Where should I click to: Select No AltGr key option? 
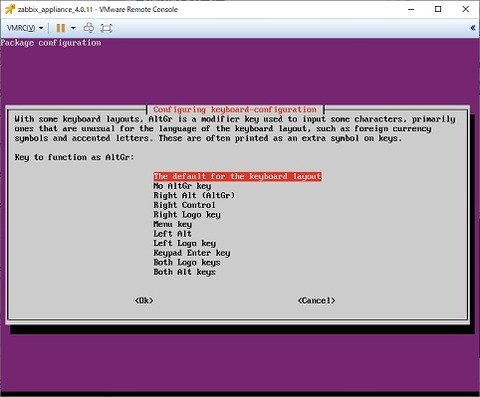[x=182, y=186]
